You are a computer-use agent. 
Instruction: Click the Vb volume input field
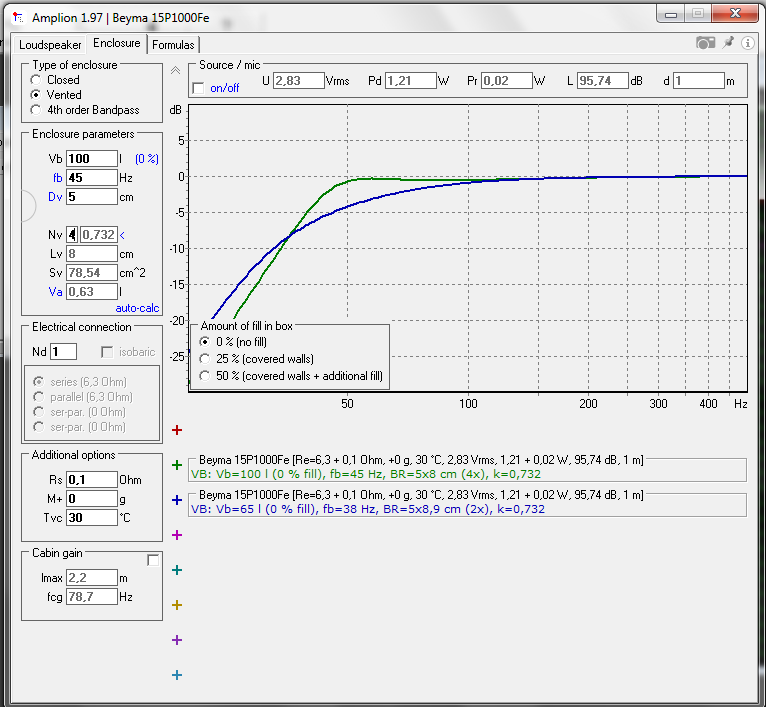92,159
